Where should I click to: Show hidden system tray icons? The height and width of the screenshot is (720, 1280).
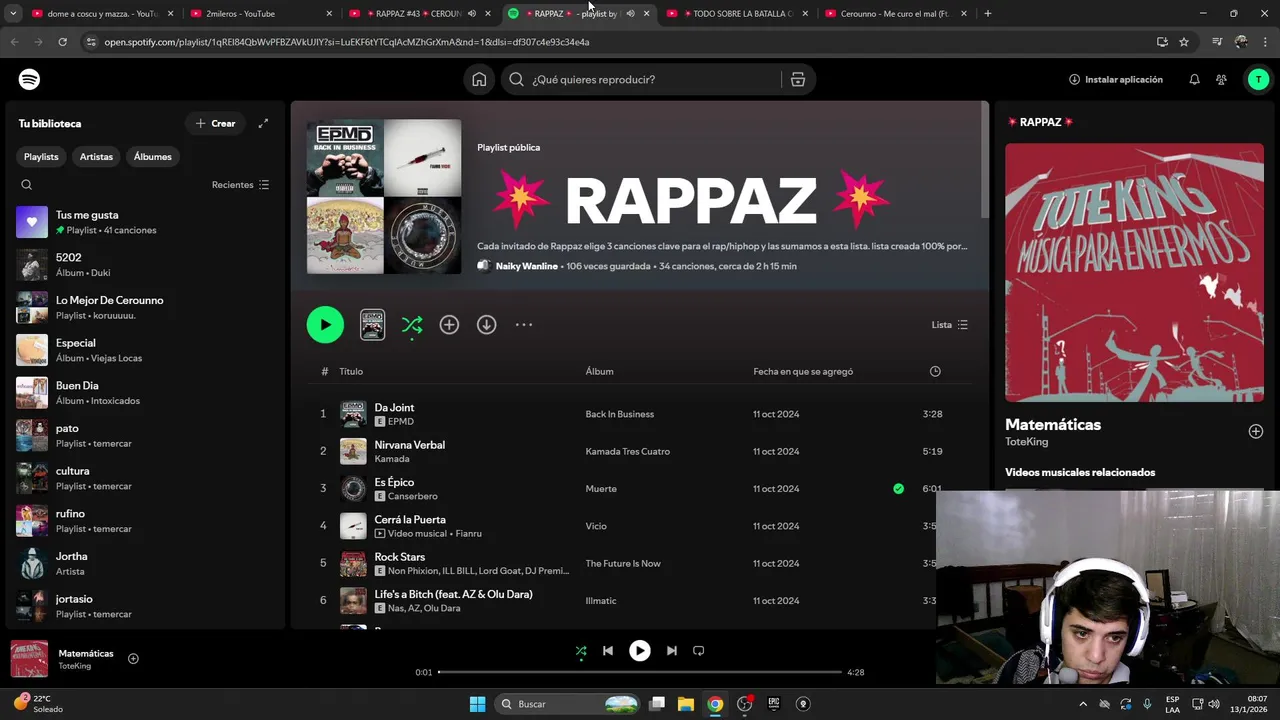pos(1082,704)
